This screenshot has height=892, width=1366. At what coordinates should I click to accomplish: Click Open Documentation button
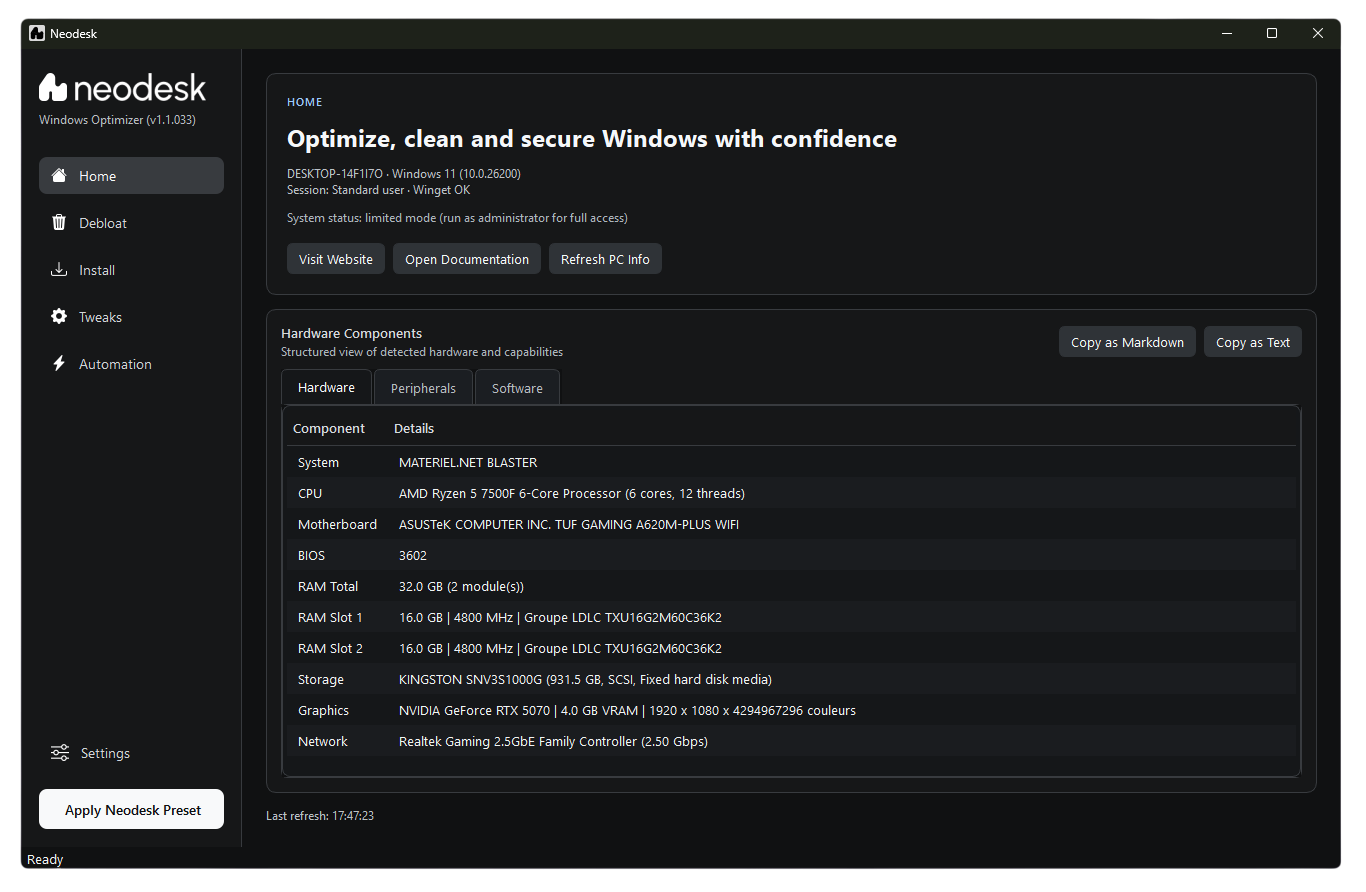pos(467,259)
